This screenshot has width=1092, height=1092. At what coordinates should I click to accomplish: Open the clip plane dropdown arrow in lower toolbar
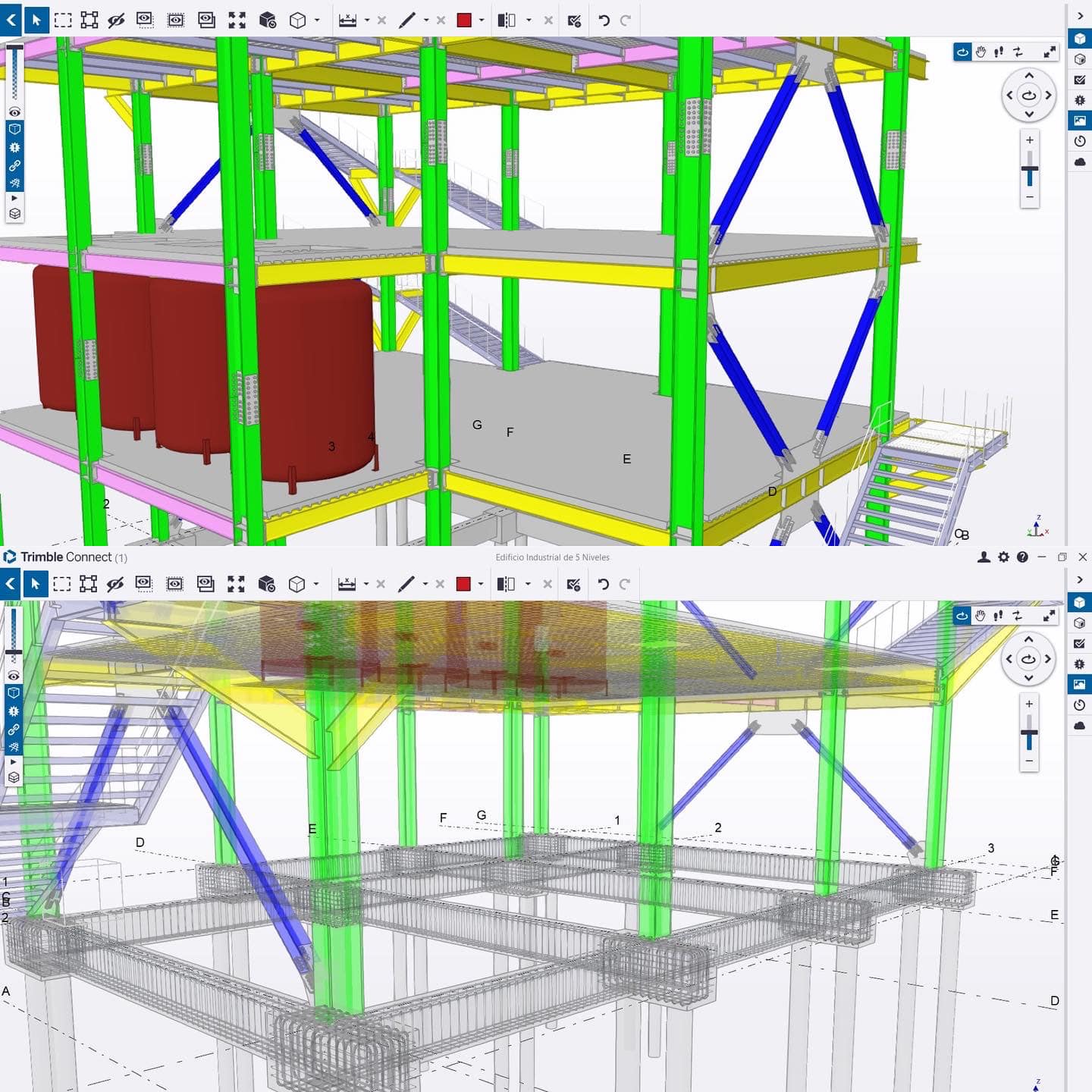(x=527, y=584)
